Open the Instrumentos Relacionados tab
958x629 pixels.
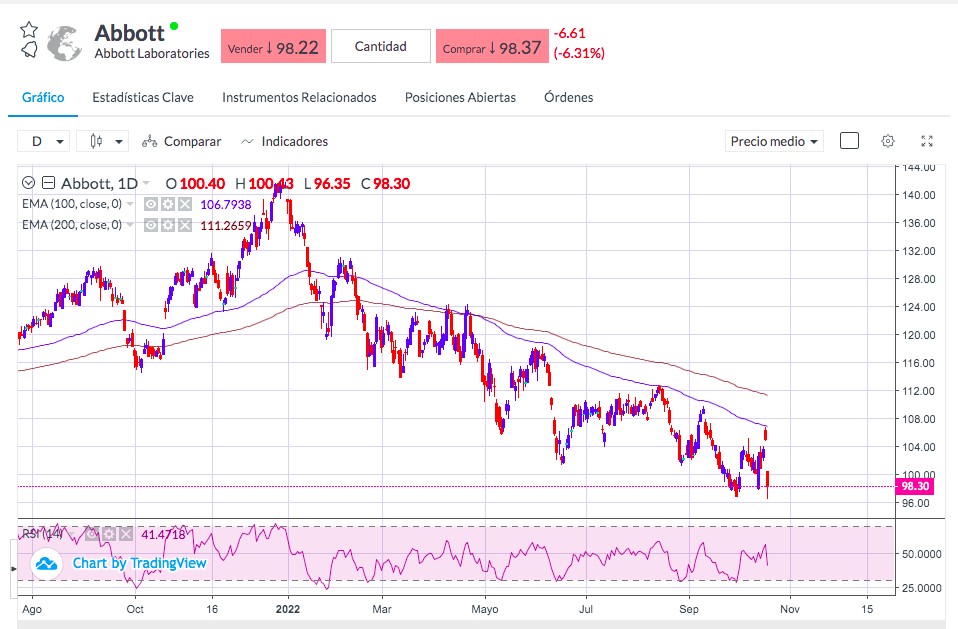[x=299, y=97]
